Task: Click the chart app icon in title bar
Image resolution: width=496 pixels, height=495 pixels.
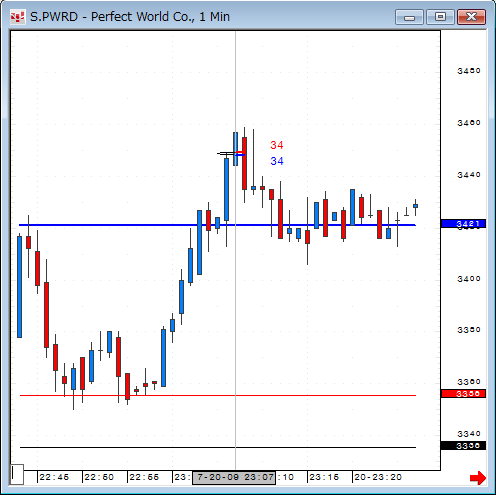Action: pyautogui.click(x=18, y=17)
